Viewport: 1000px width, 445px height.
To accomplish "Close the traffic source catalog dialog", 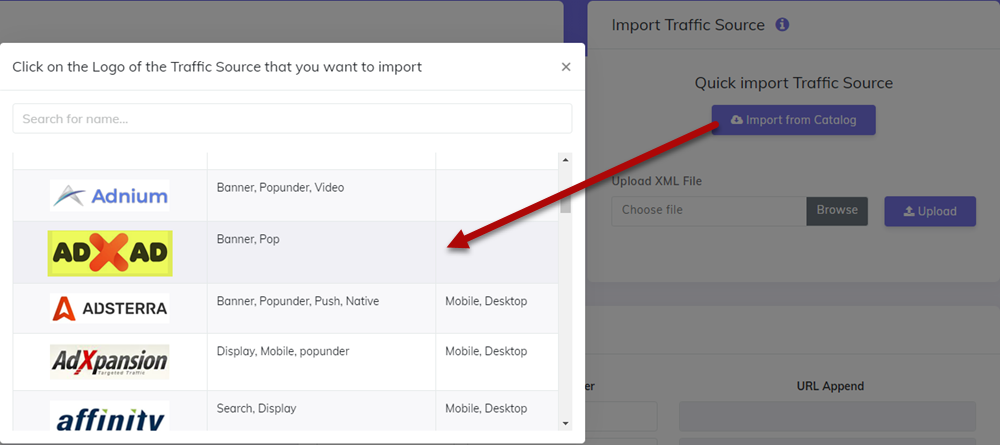I will click(566, 67).
